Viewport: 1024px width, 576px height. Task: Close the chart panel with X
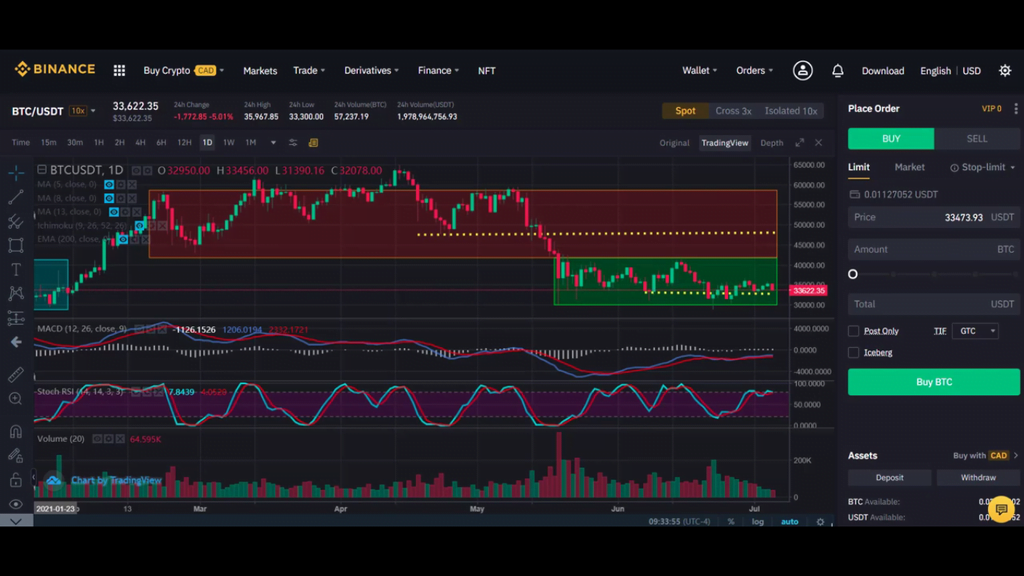pyautogui.click(x=818, y=142)
